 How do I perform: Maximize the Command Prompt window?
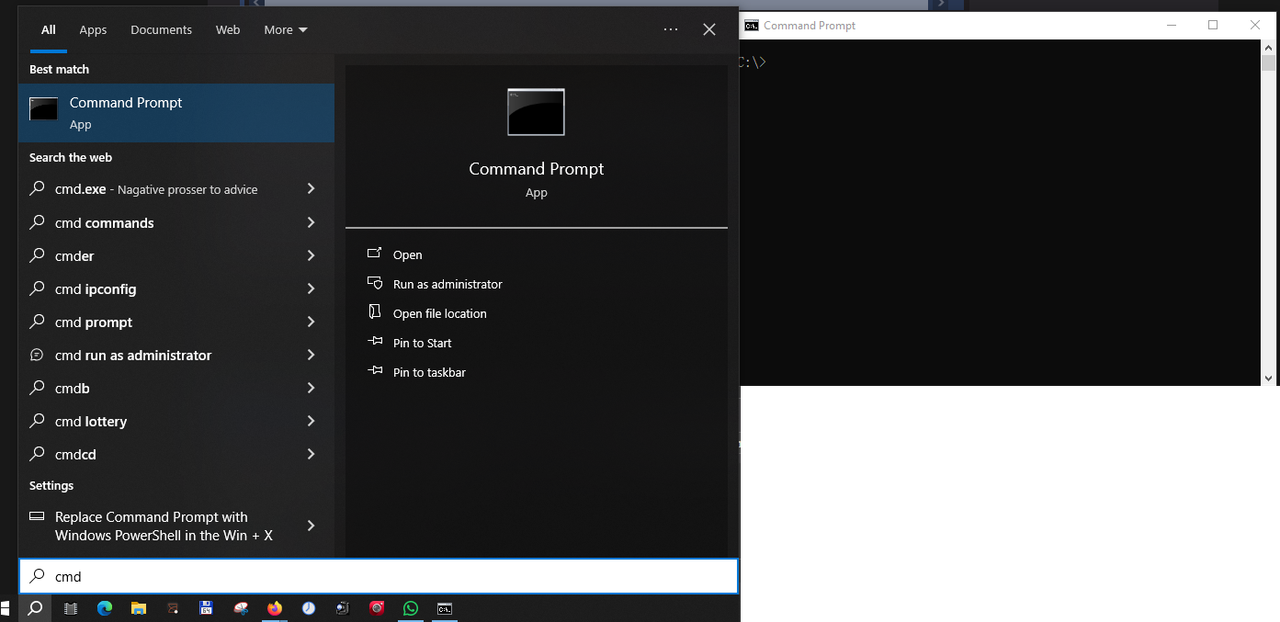tap(1213, 25)
